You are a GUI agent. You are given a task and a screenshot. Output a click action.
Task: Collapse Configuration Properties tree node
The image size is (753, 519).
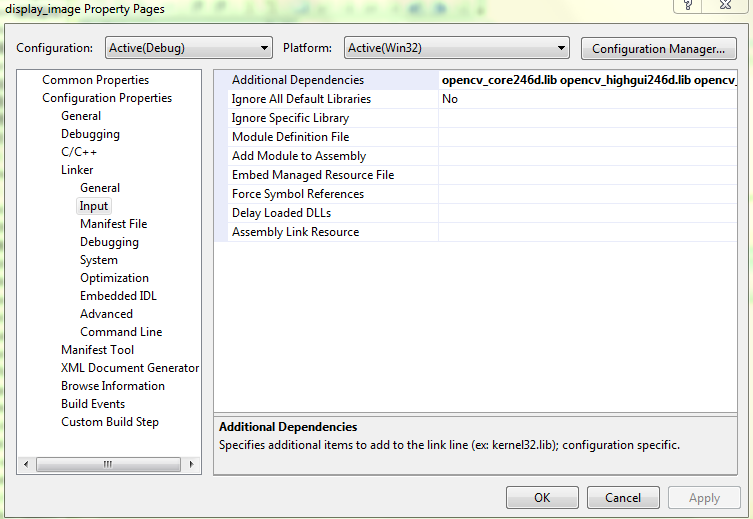[x=106, y=98]
